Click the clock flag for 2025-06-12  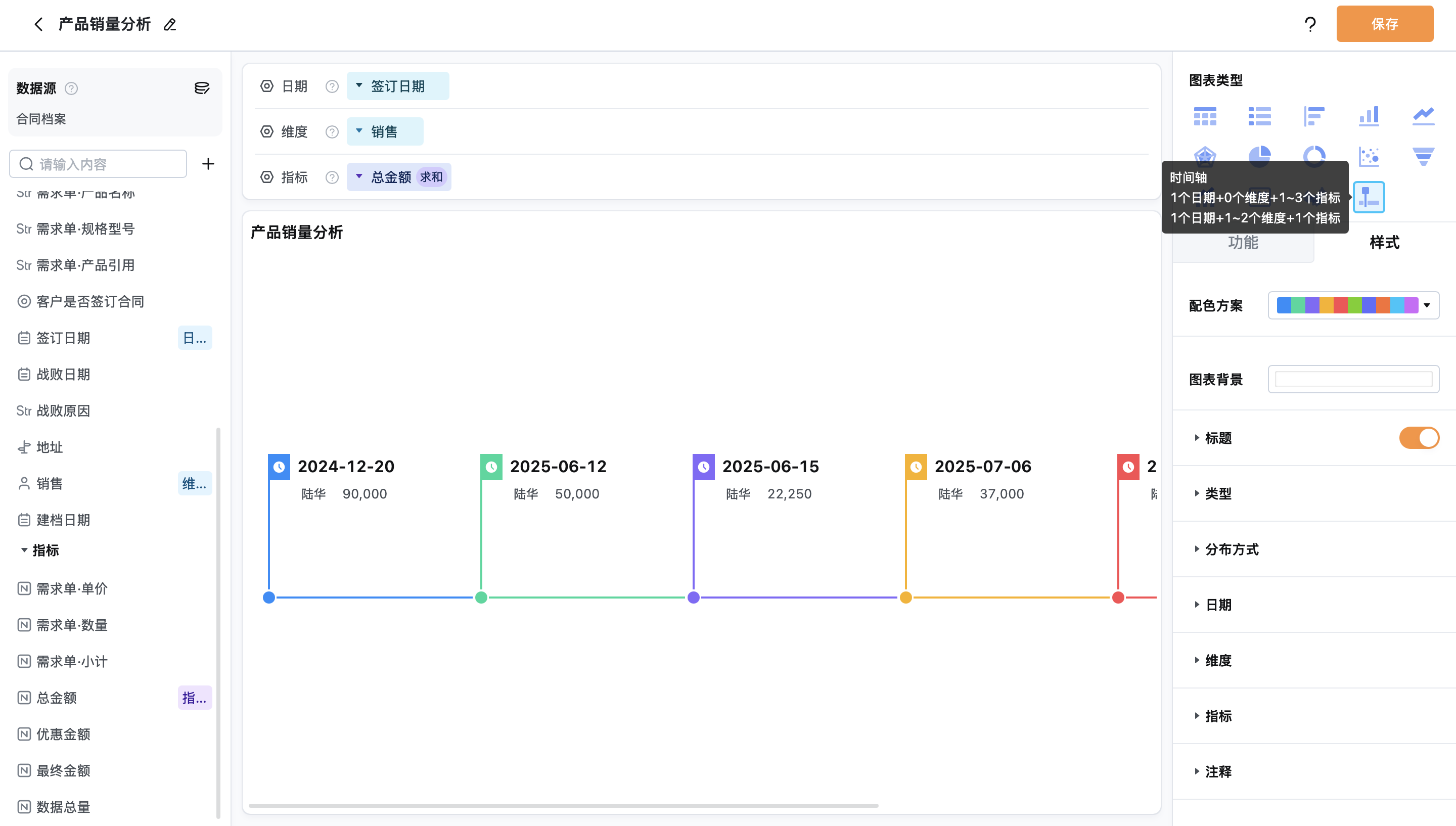tap(491, 467)
